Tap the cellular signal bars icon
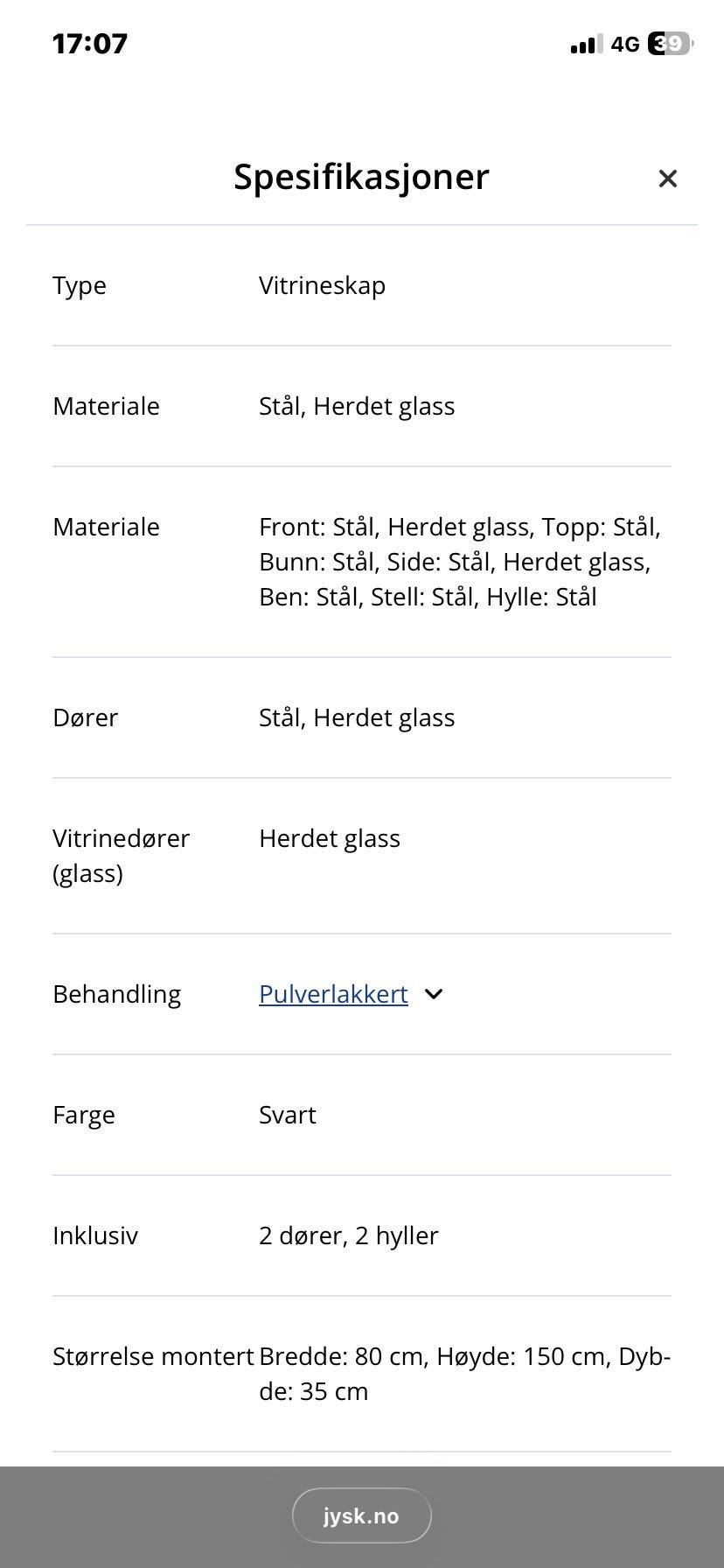Viewport: 724px width, 1568px height. coord(586,44)
